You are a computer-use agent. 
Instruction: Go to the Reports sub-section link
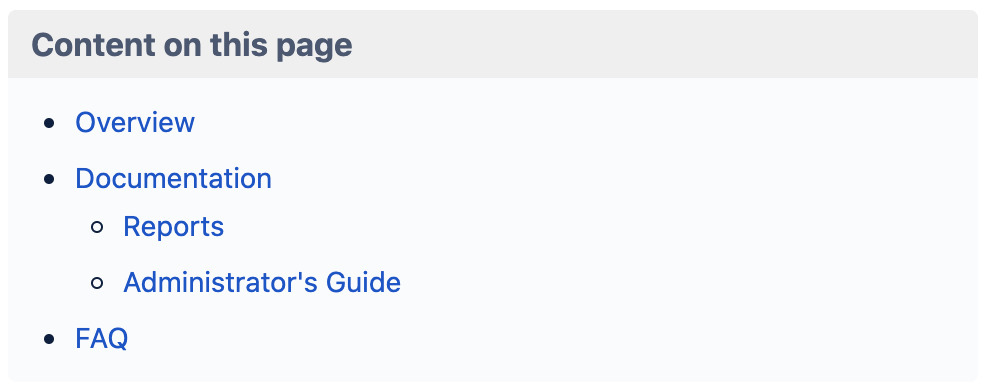[x=173, y=226]
